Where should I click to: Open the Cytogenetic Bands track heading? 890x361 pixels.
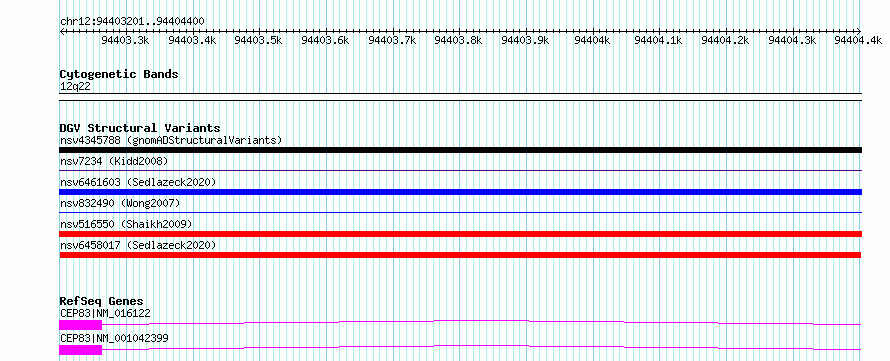(x=119, y=74)
